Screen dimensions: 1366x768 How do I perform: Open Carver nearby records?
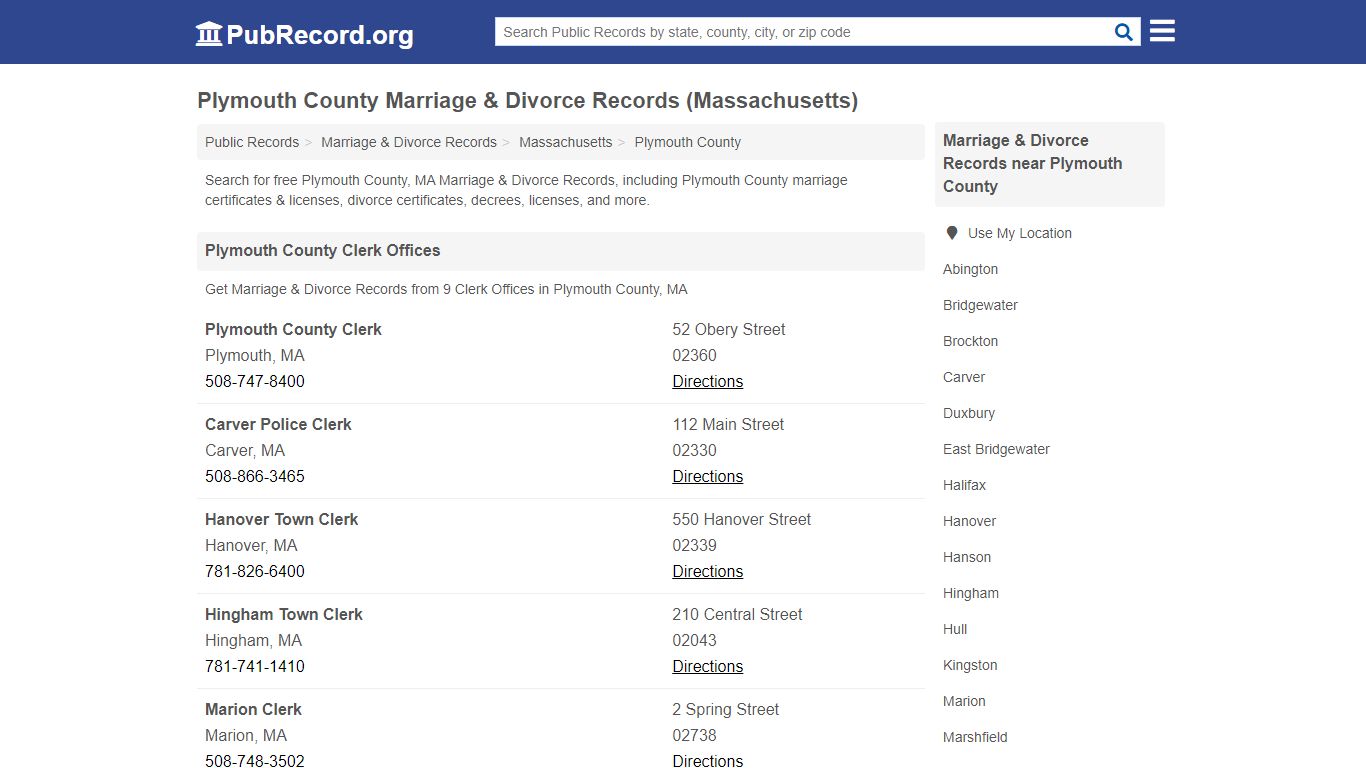click(964, 377)
